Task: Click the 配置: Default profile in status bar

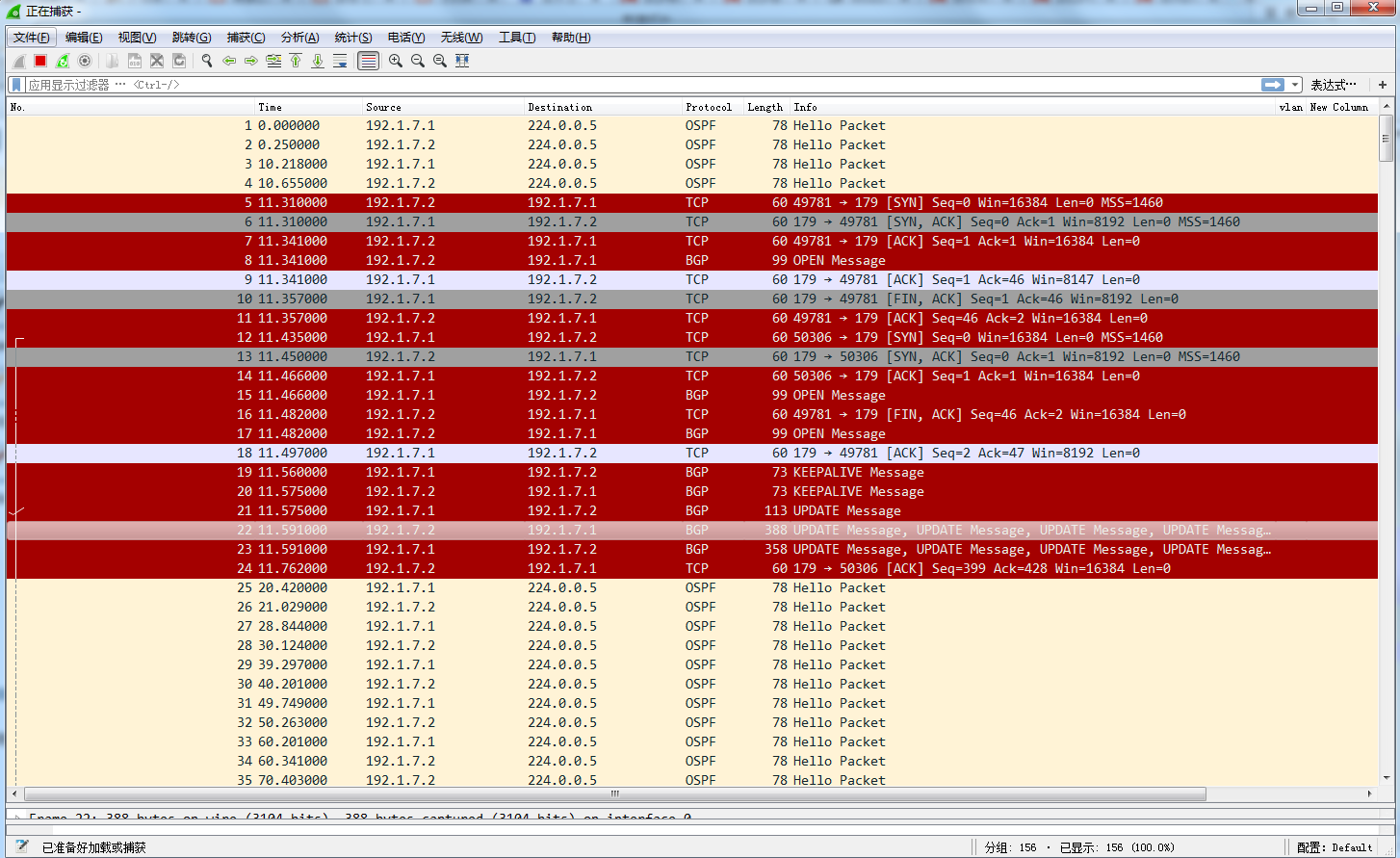Action: pyautogui.click(x=1335, y=847)
